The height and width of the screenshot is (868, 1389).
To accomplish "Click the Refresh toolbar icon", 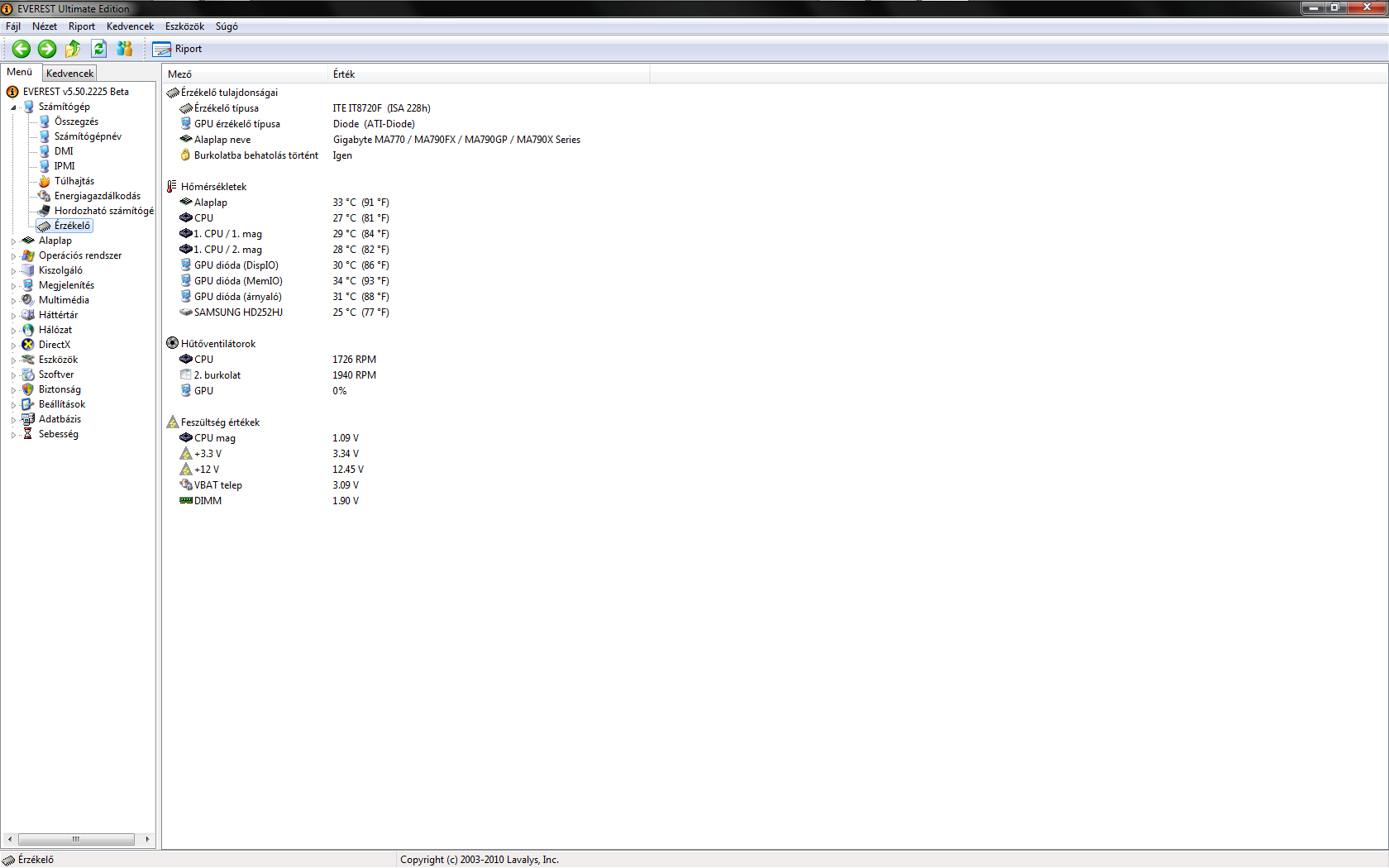I will [99, 49].
